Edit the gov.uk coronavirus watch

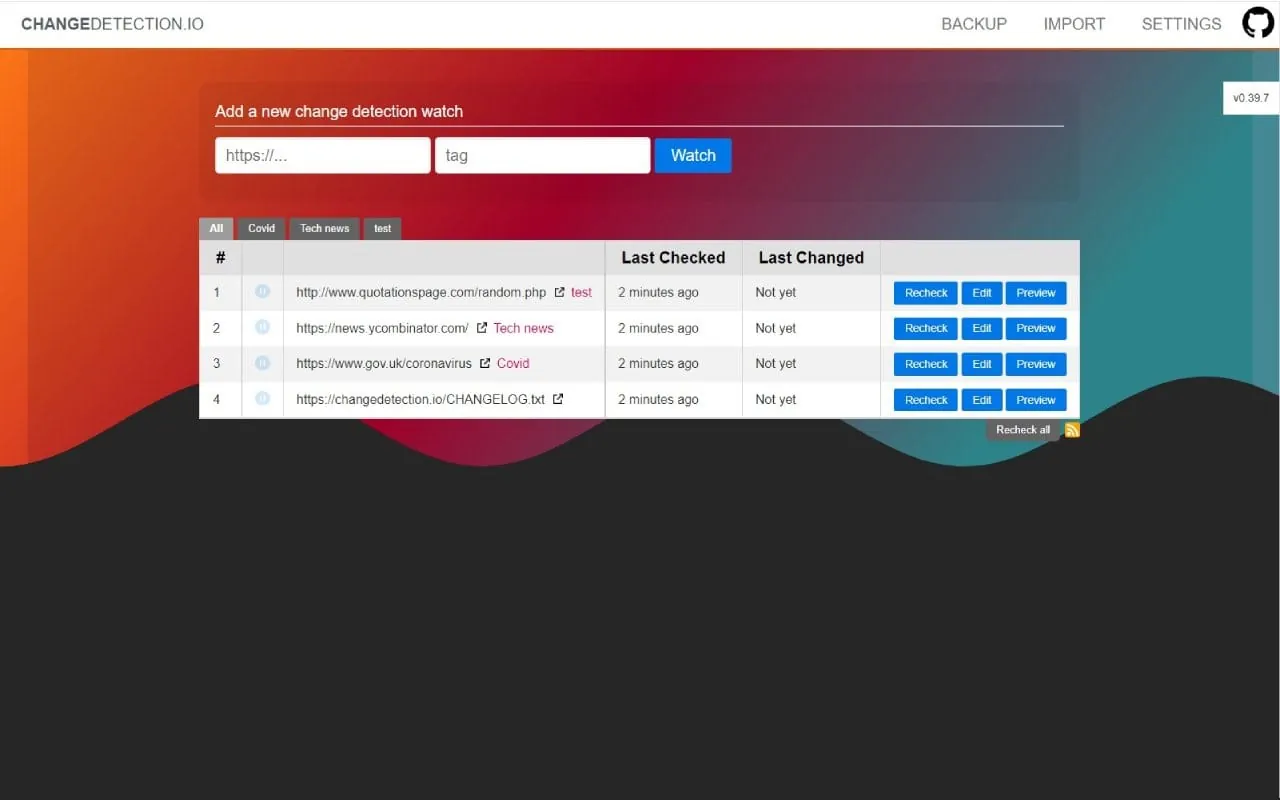point(982,364)
